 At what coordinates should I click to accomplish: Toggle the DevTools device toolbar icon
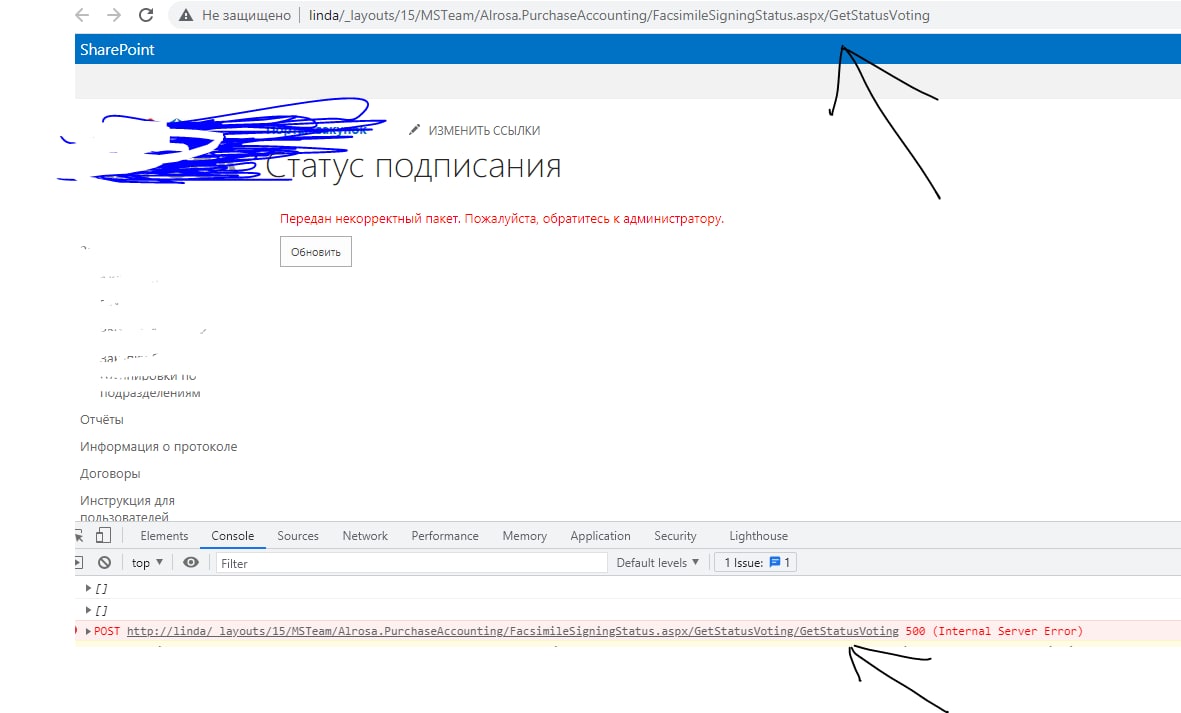103,535
